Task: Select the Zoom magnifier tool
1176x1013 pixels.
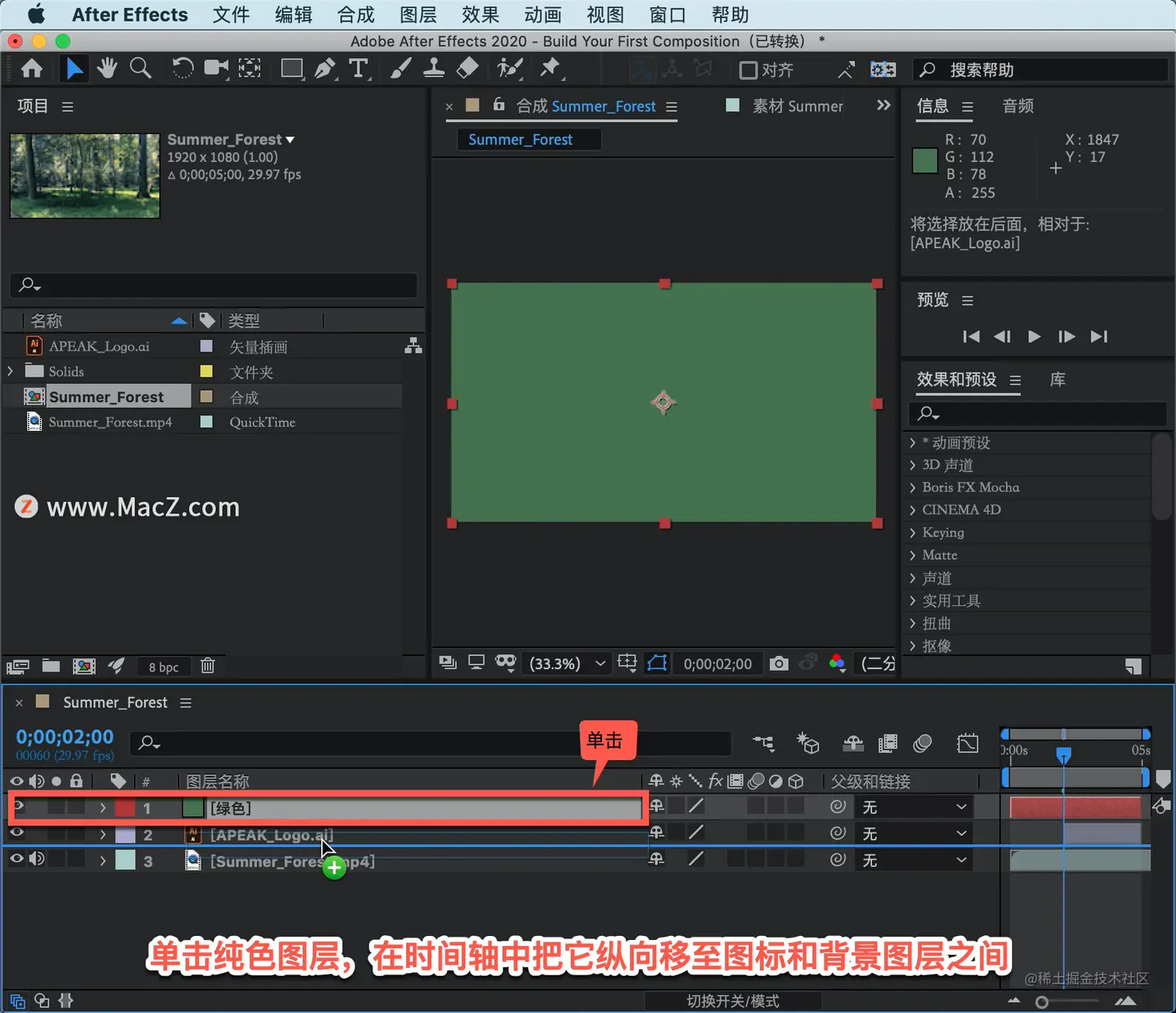Action: tap(141, 68)
